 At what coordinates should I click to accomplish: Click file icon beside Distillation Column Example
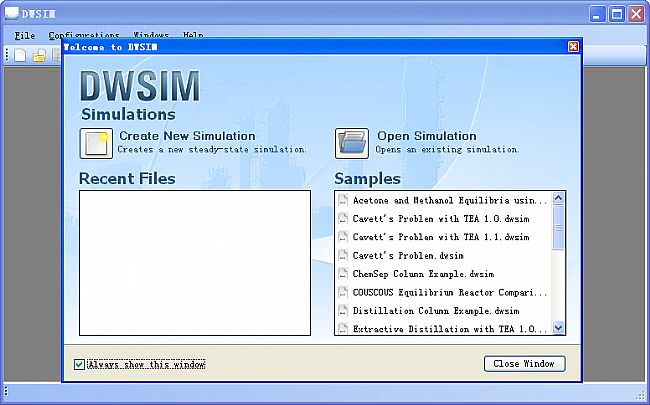coord(343,310)
